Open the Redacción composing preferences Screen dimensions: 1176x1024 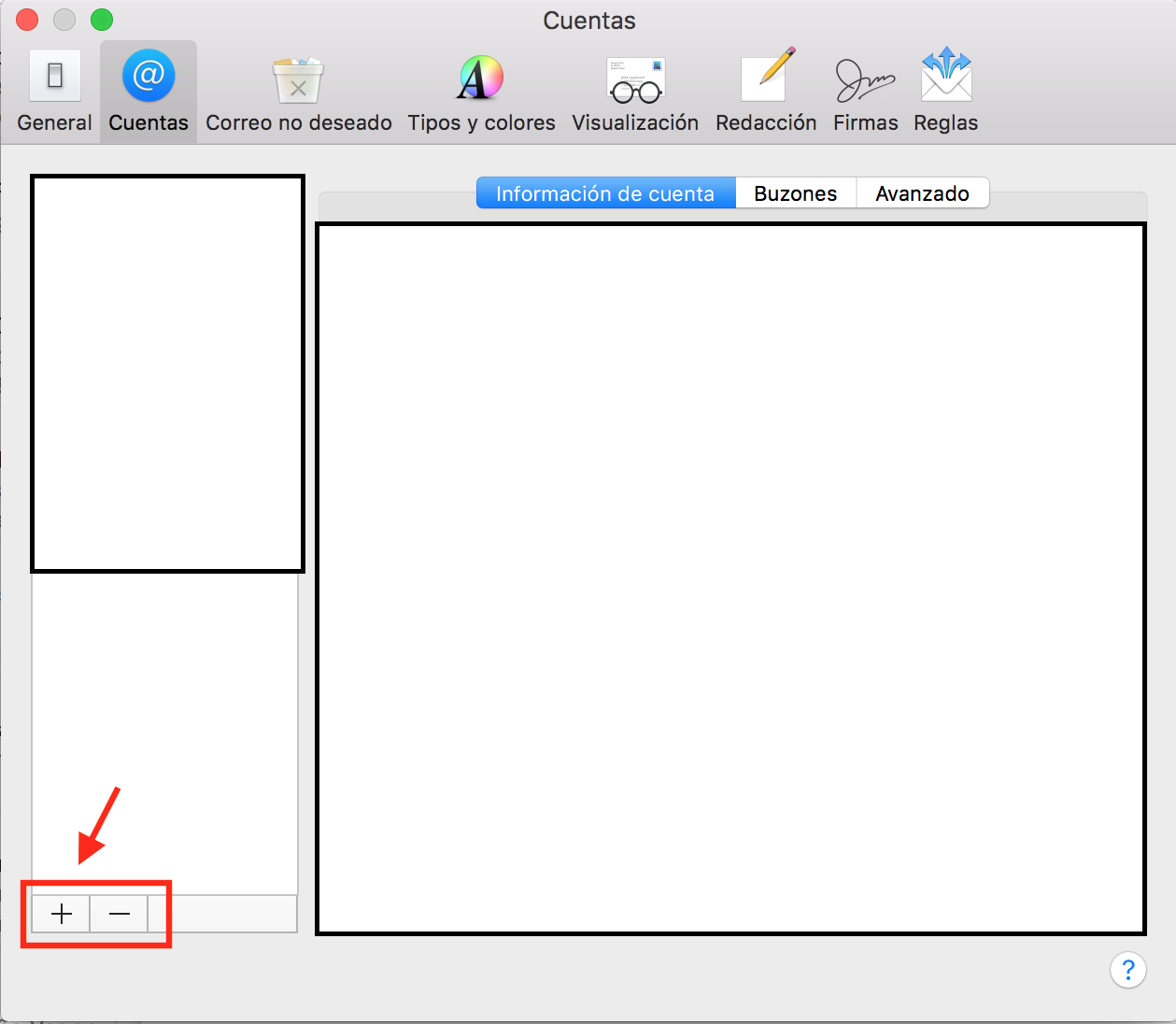[x=766, y=92]
